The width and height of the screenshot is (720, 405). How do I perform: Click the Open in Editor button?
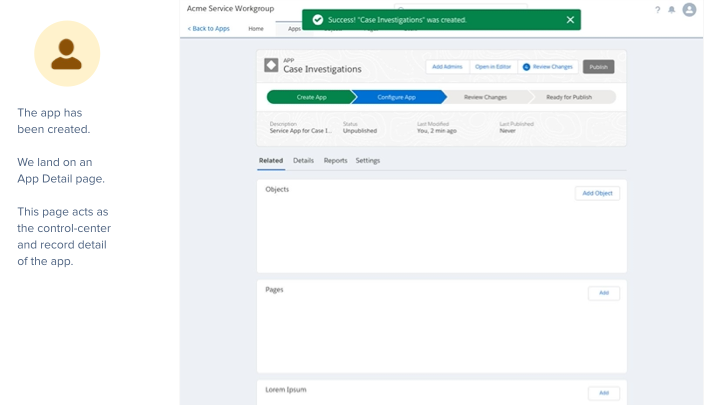(x=492, y=67)
